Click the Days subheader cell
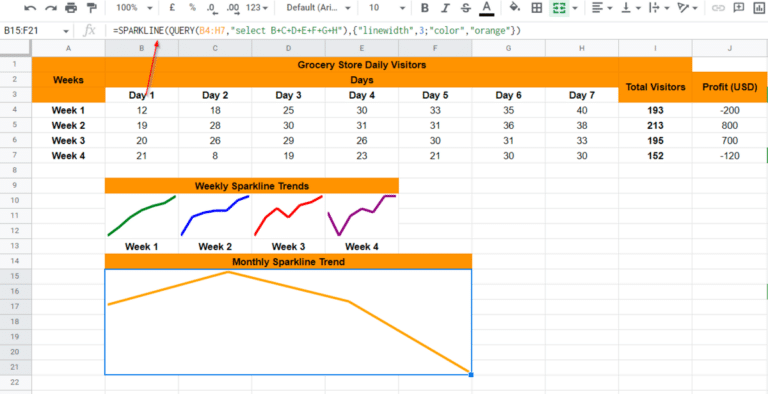Viewport: 768px width, 394px height. tap(362, 79)
